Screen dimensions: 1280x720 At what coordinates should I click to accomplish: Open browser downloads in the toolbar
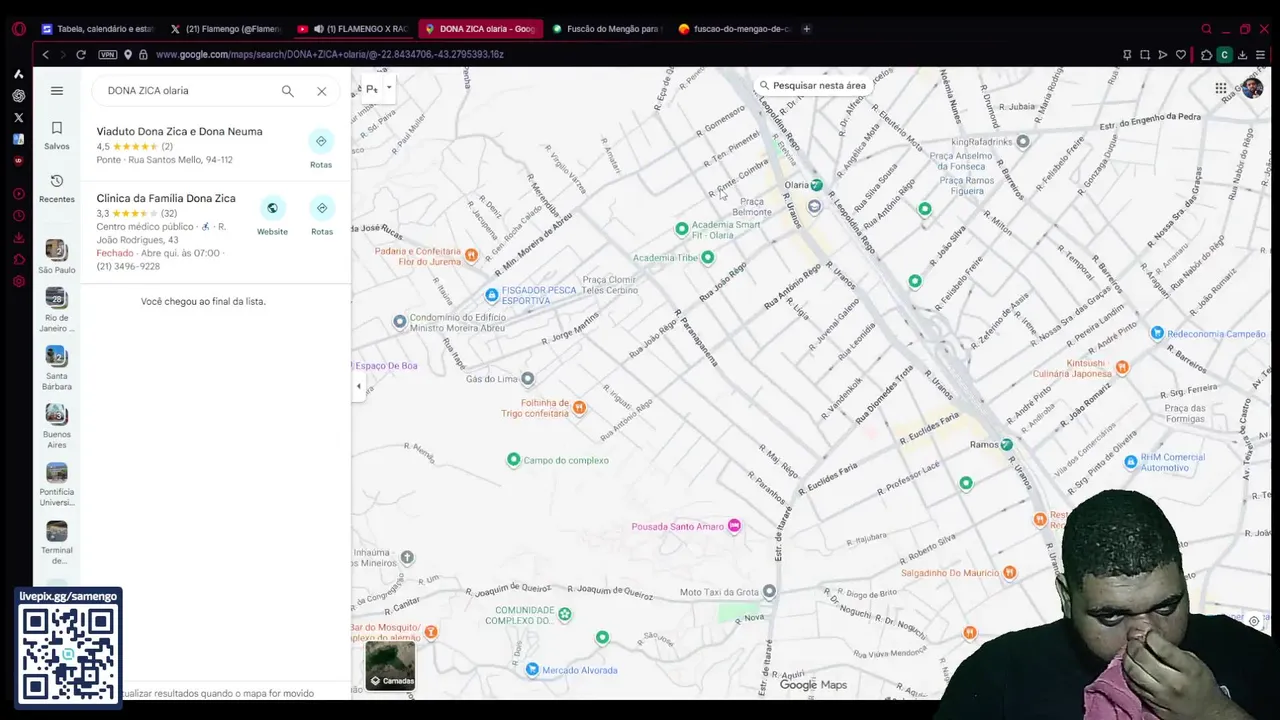1242,55
